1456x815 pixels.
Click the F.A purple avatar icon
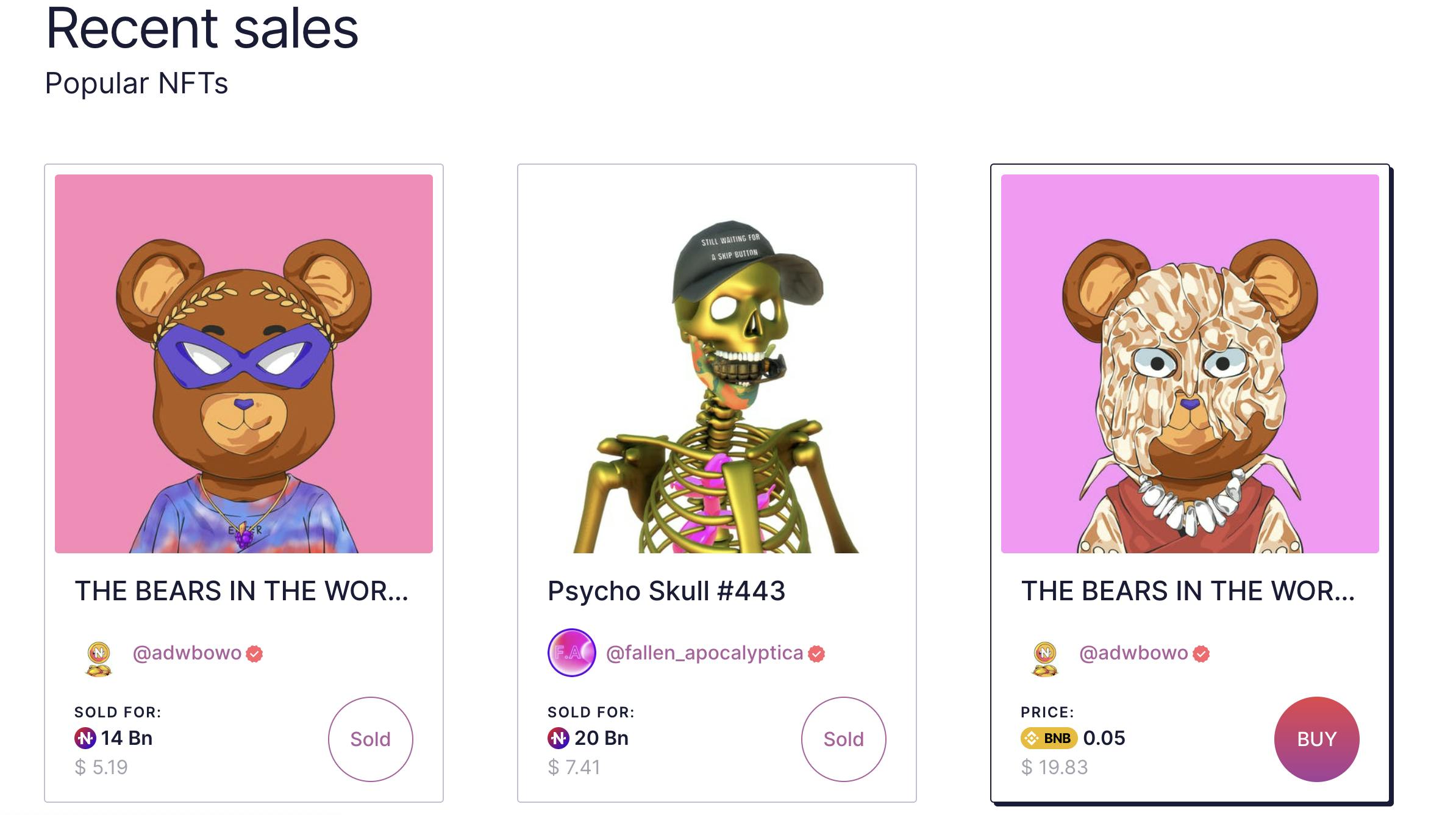click(x=571, y=653)
